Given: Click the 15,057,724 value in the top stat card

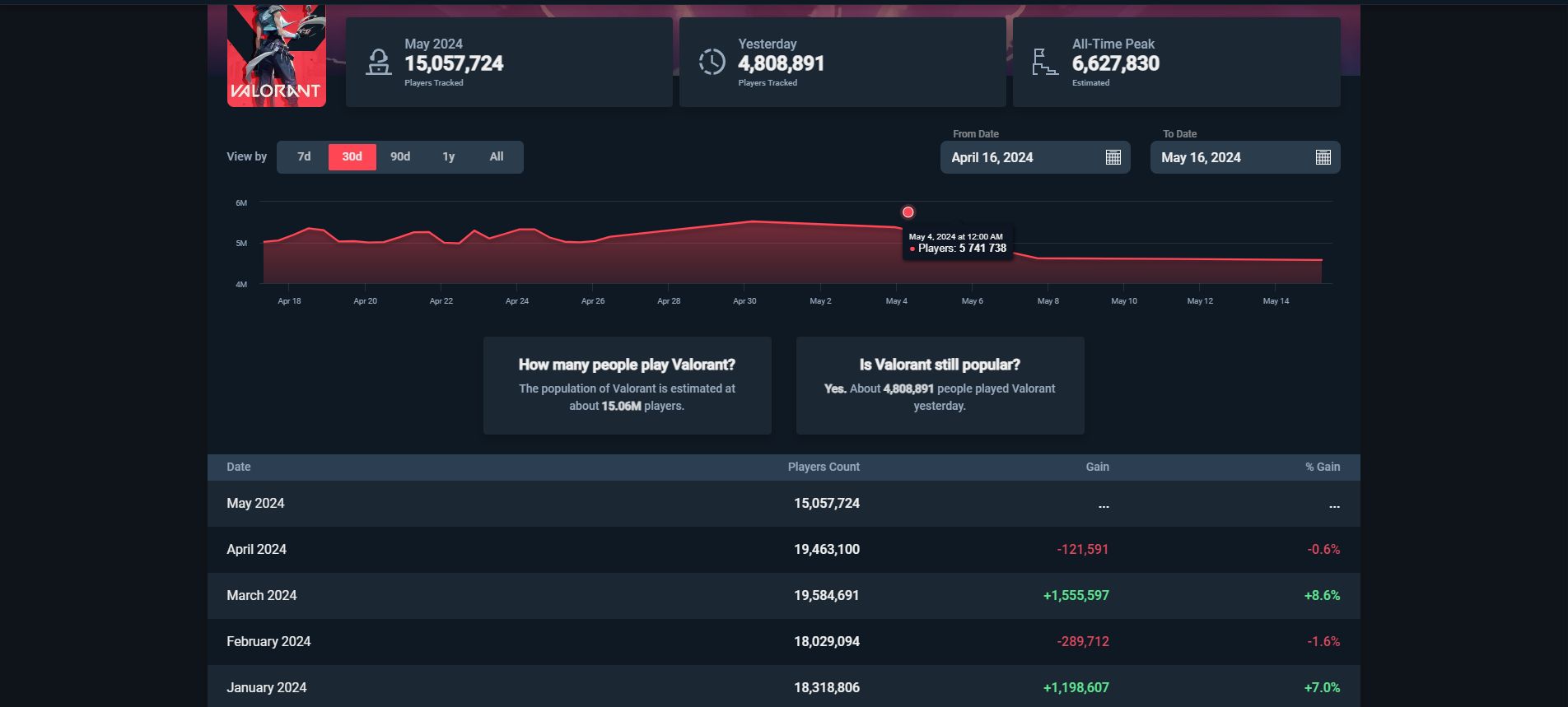Looking at the screenshot, I should click(454, 63).
